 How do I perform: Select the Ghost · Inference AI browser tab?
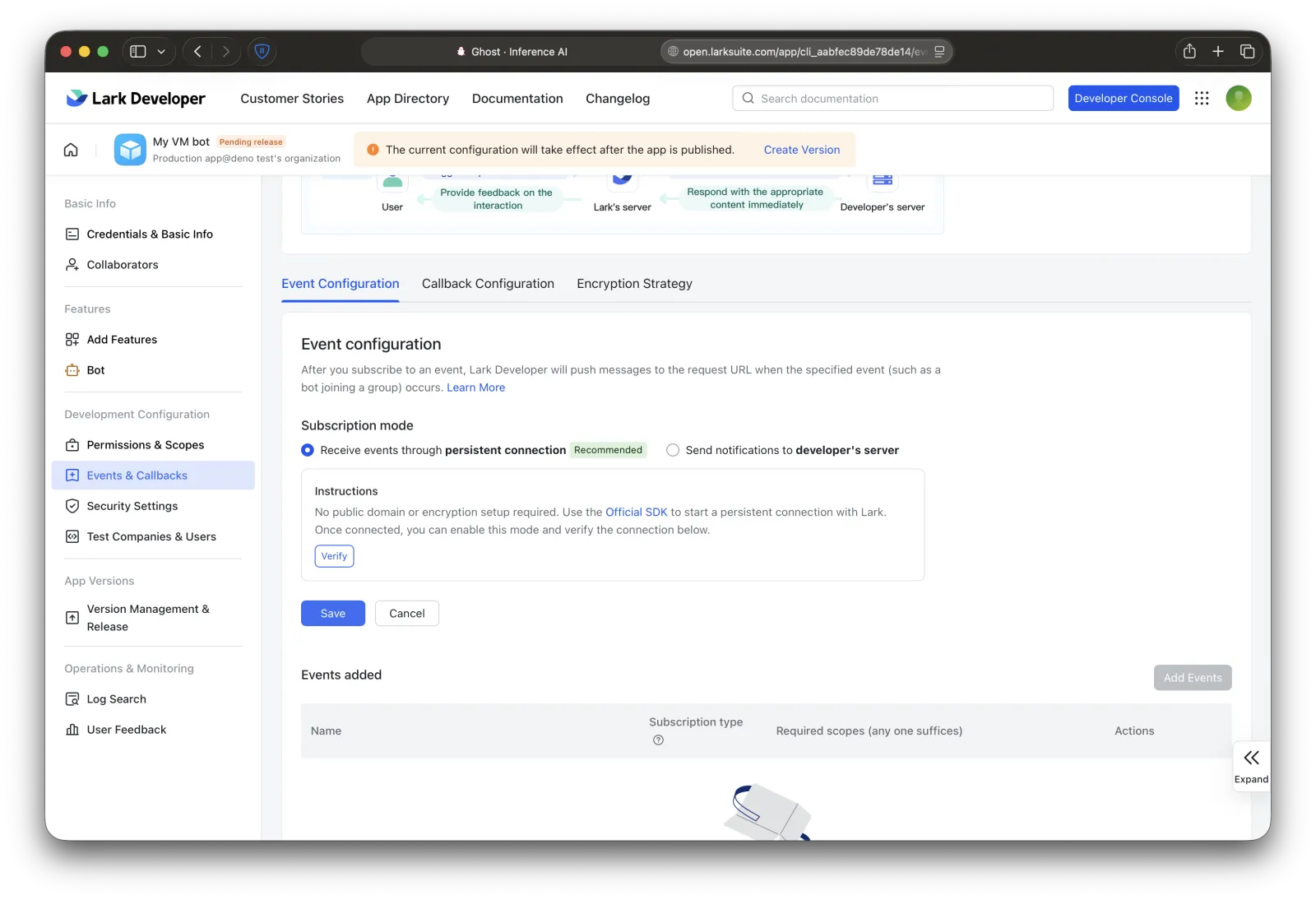click(512, 52)
